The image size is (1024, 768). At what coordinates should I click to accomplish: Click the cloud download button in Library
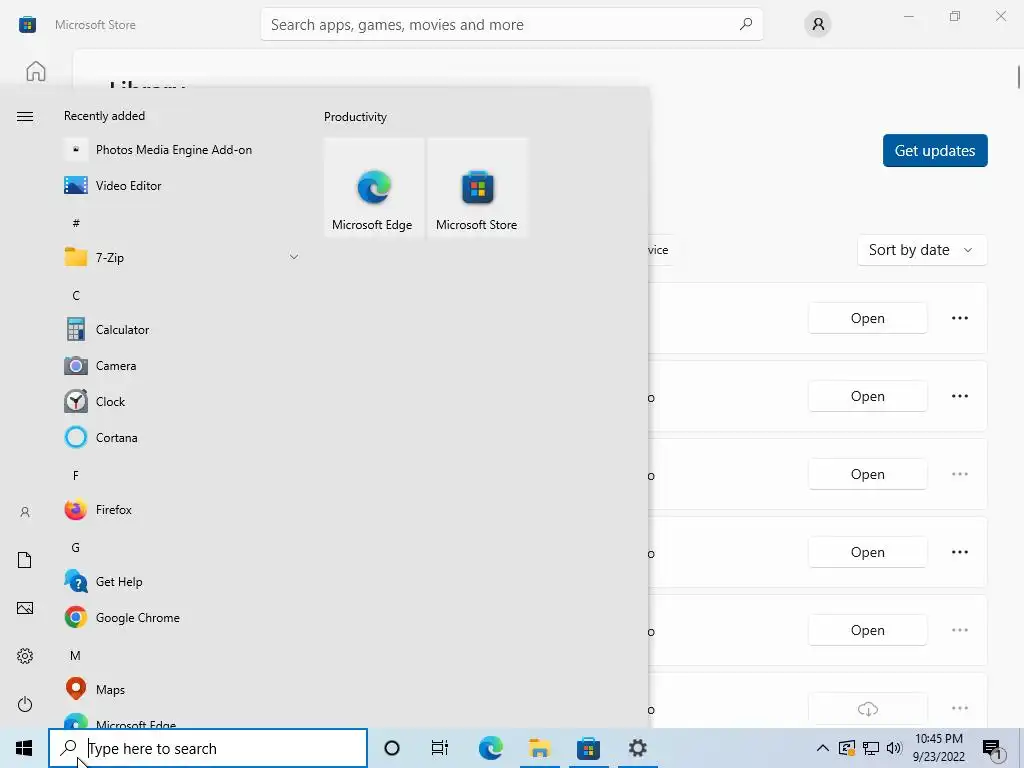click(x=867, y=709)
